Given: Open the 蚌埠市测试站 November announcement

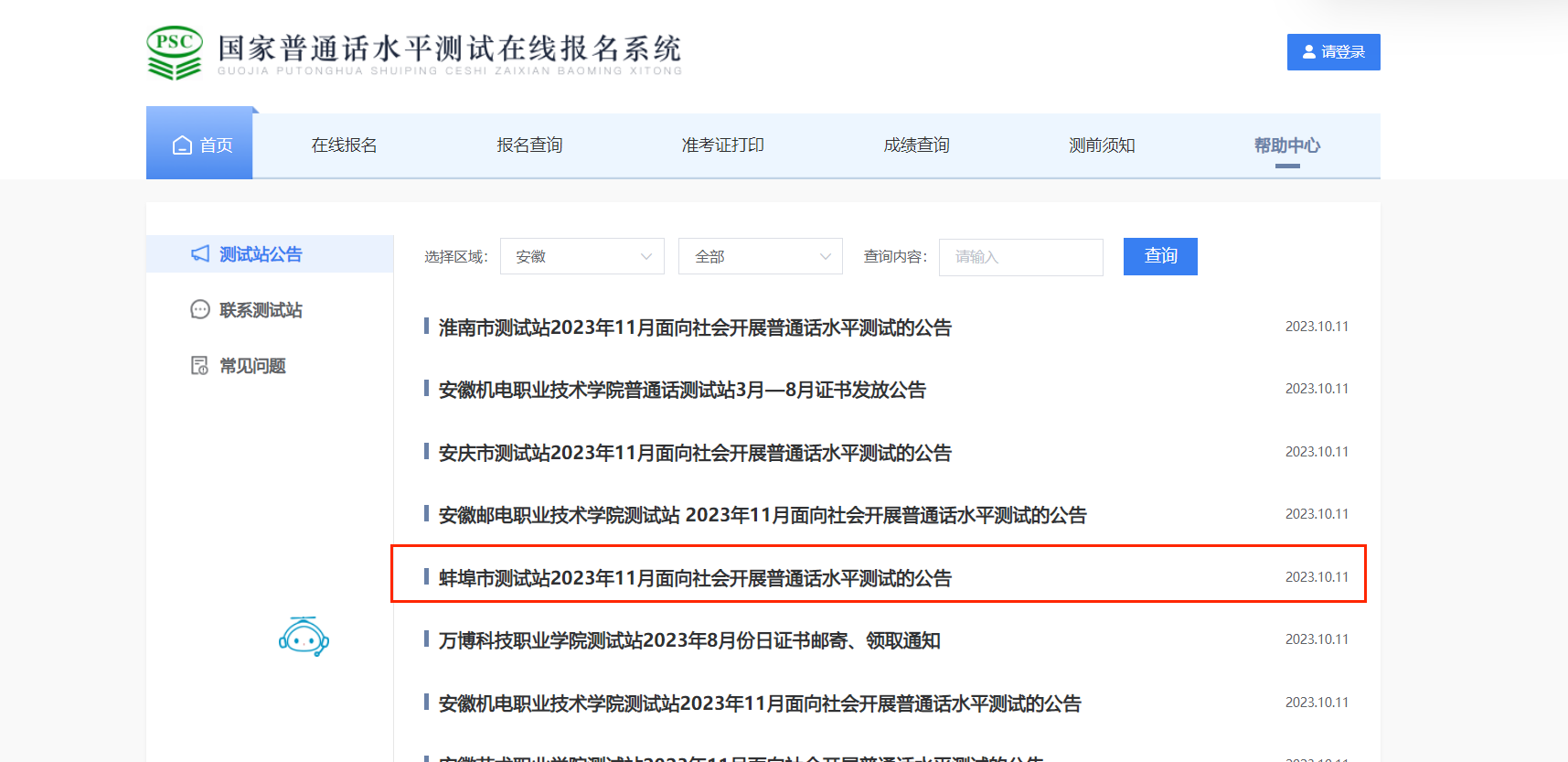Looking at the screenshot, I should coord(695,578).
